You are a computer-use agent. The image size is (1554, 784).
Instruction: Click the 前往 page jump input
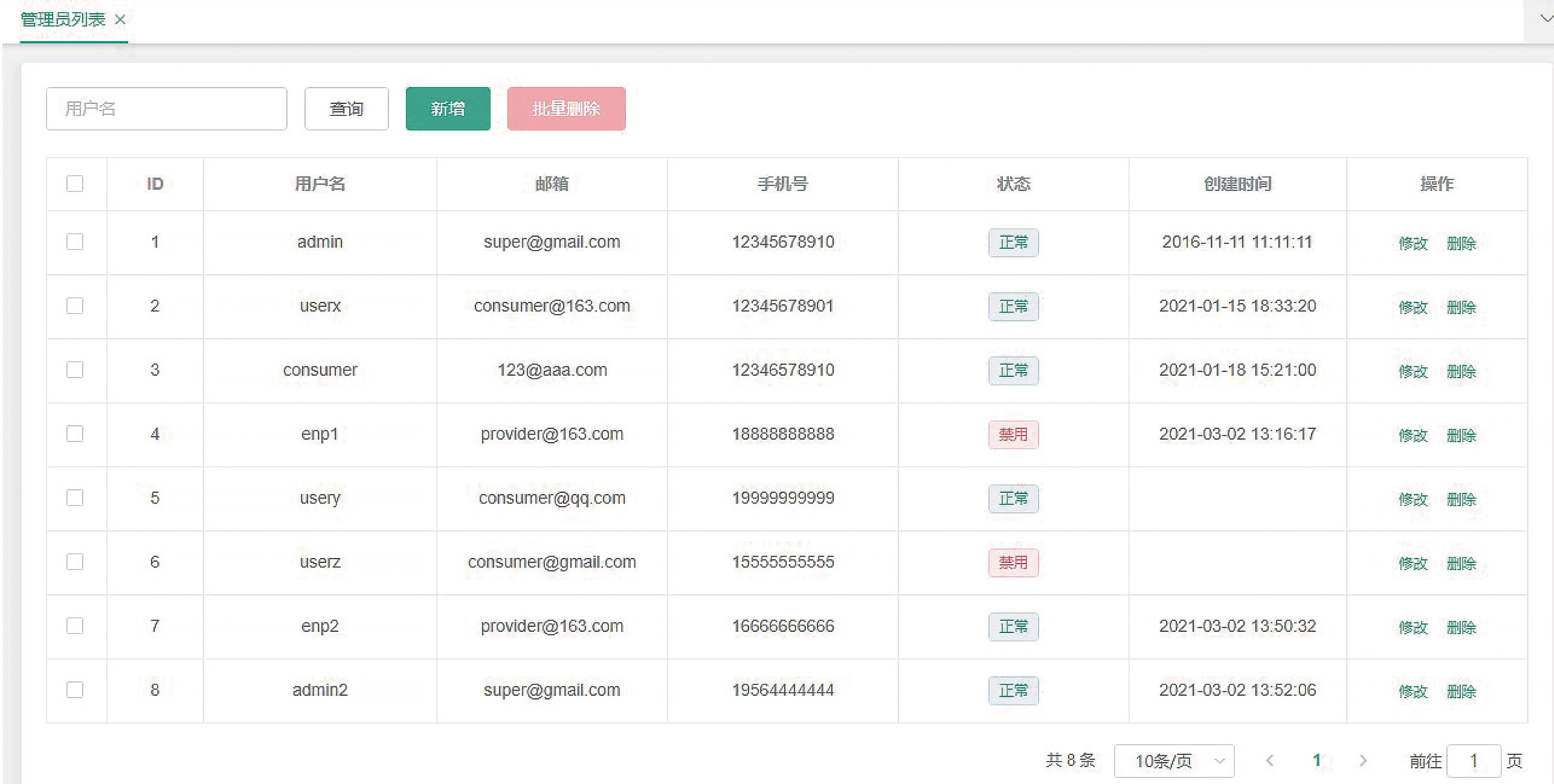click(1473, 761)
